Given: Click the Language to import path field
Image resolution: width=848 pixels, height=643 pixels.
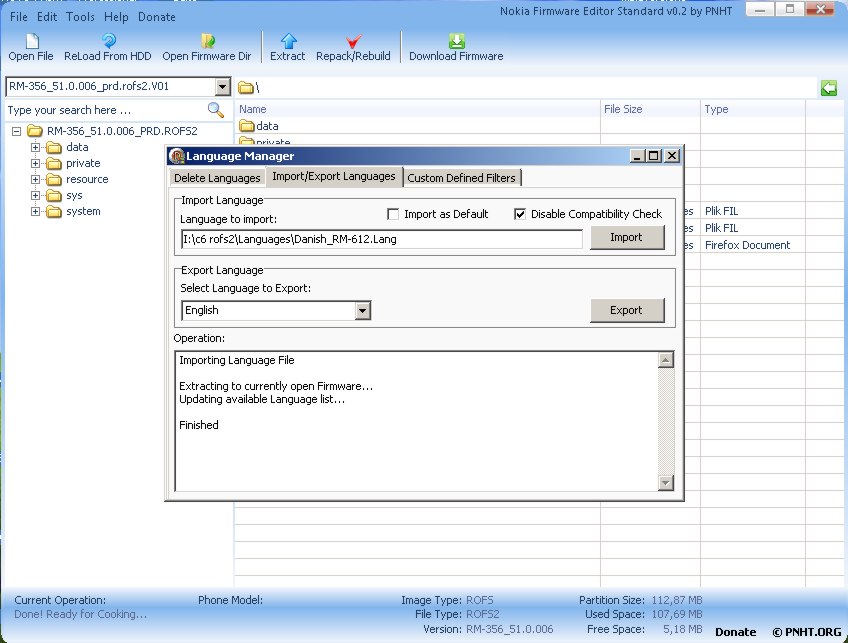Looking at the screenshot, I should (382, 239).
